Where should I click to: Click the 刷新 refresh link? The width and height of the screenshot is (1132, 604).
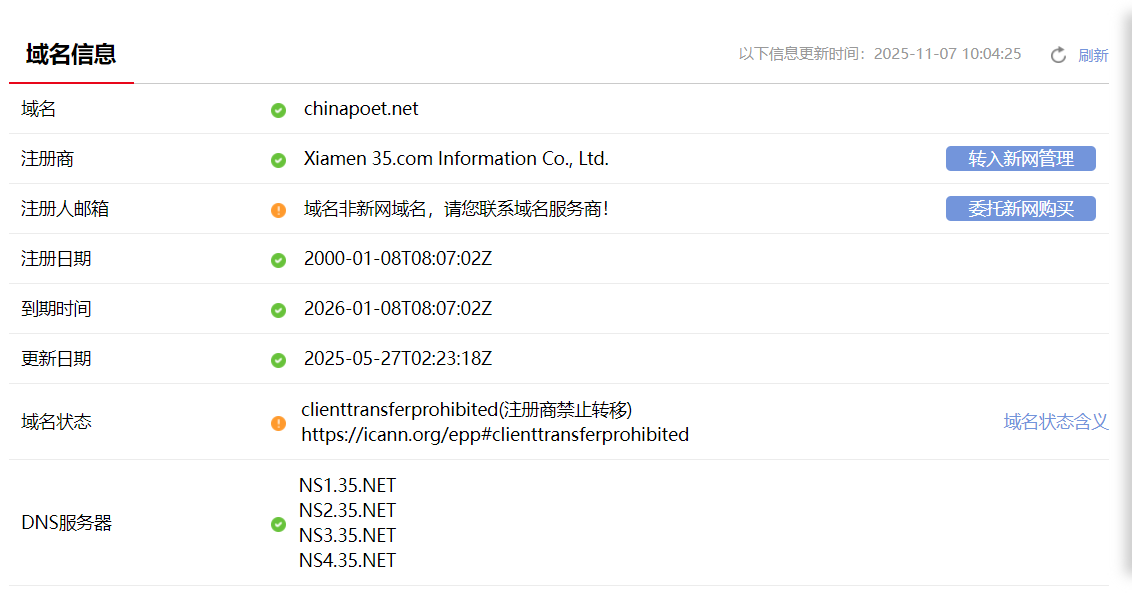coord(1093,55)
